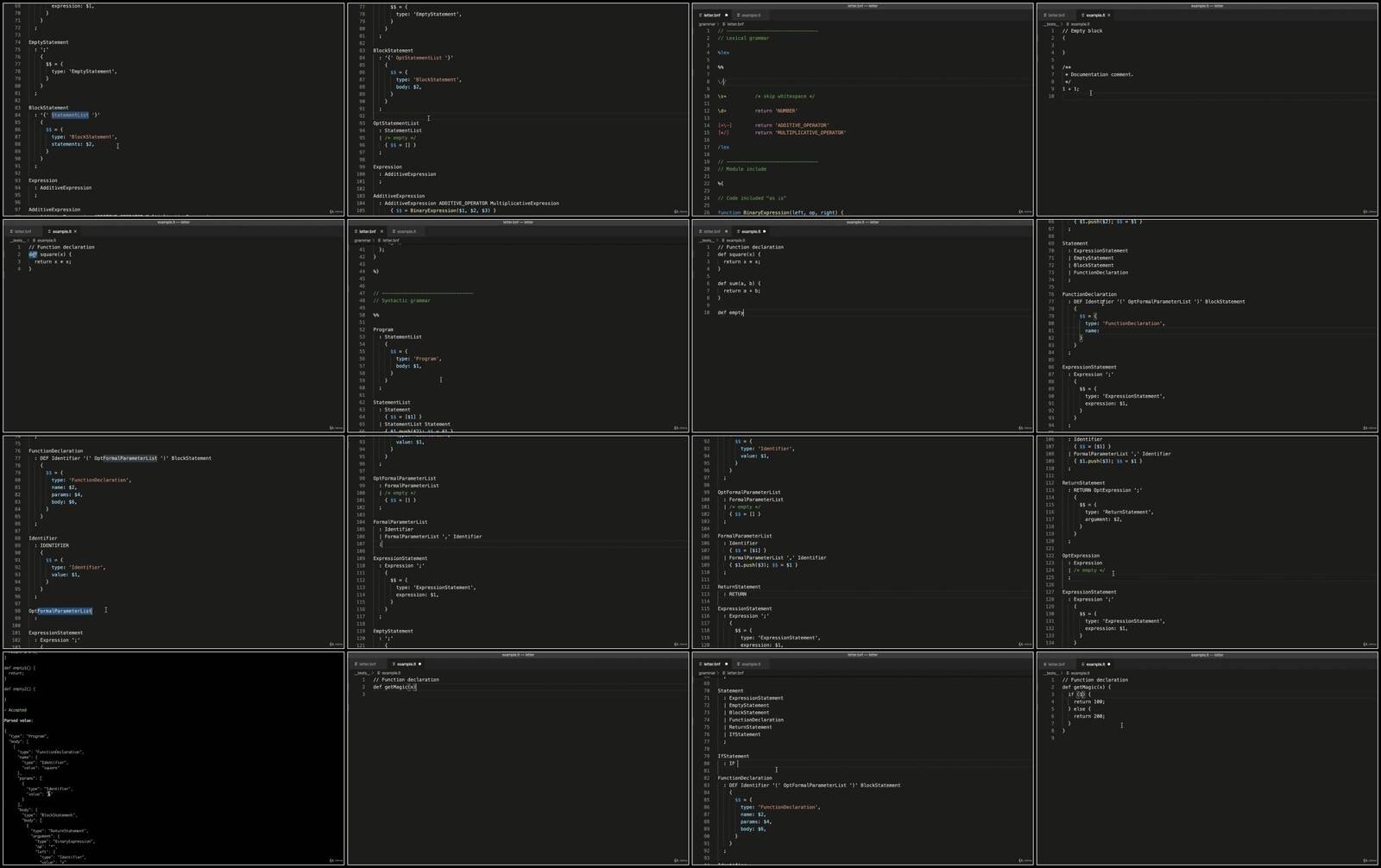Viewport: 1381px width, 868px height.
Task: Click return 'MULTIPLICATIVE_OPERATOR' line
Action: 800,133
